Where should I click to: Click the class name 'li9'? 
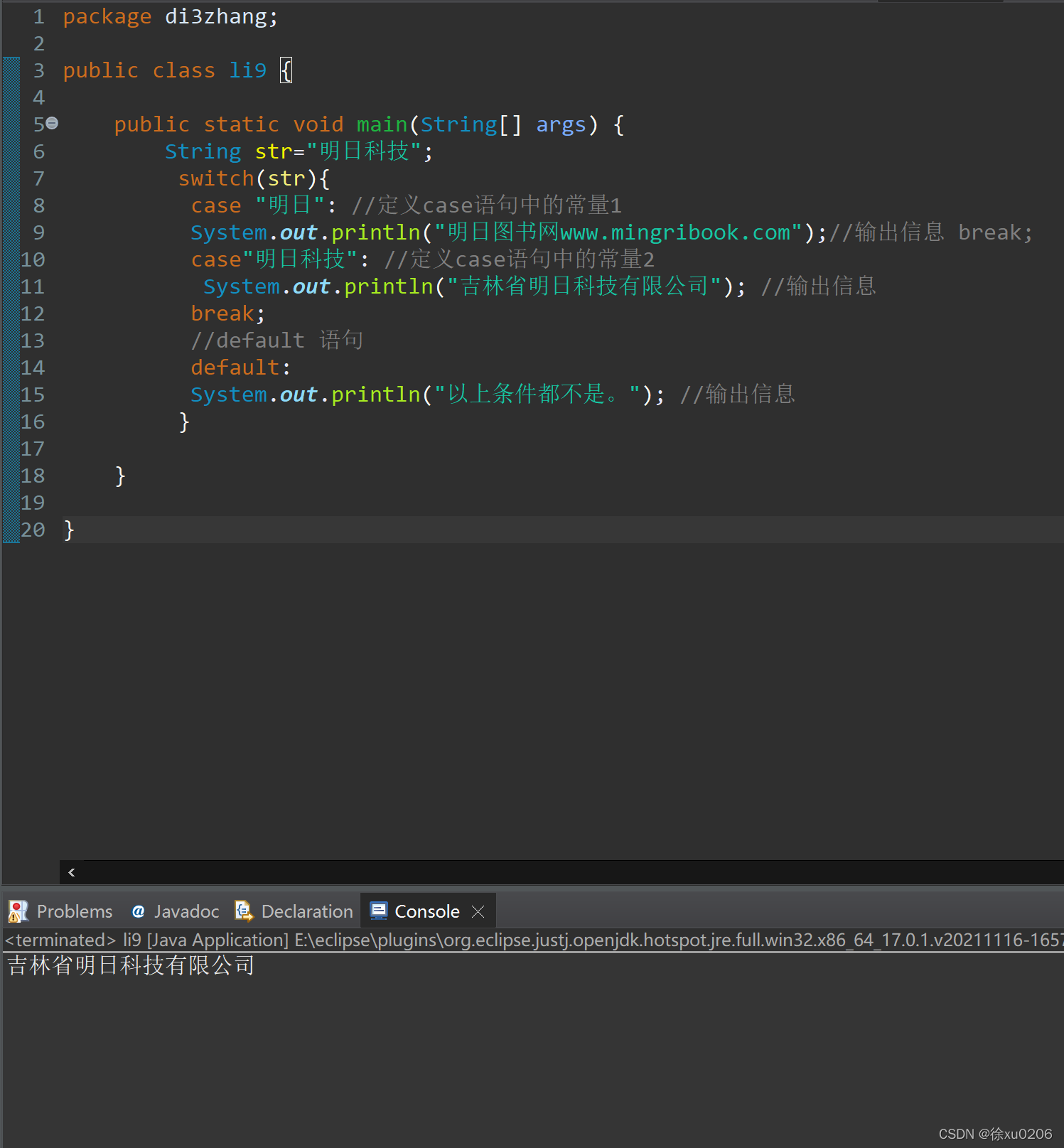(247, 70)
